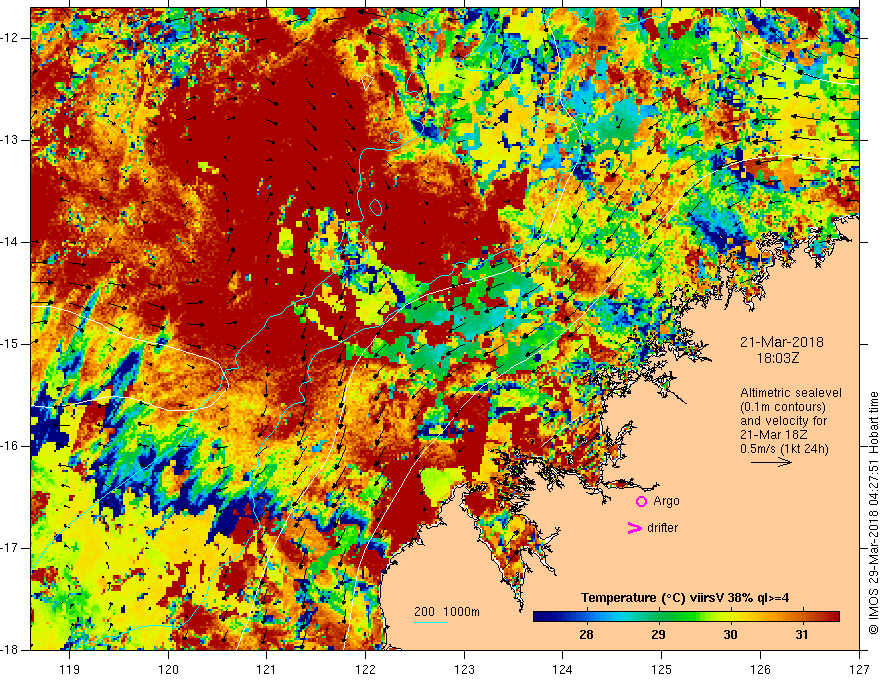Screen dimensions: 880x680
Task: Click the colorbar tick label '30'
Action: (x=730, y=635)
